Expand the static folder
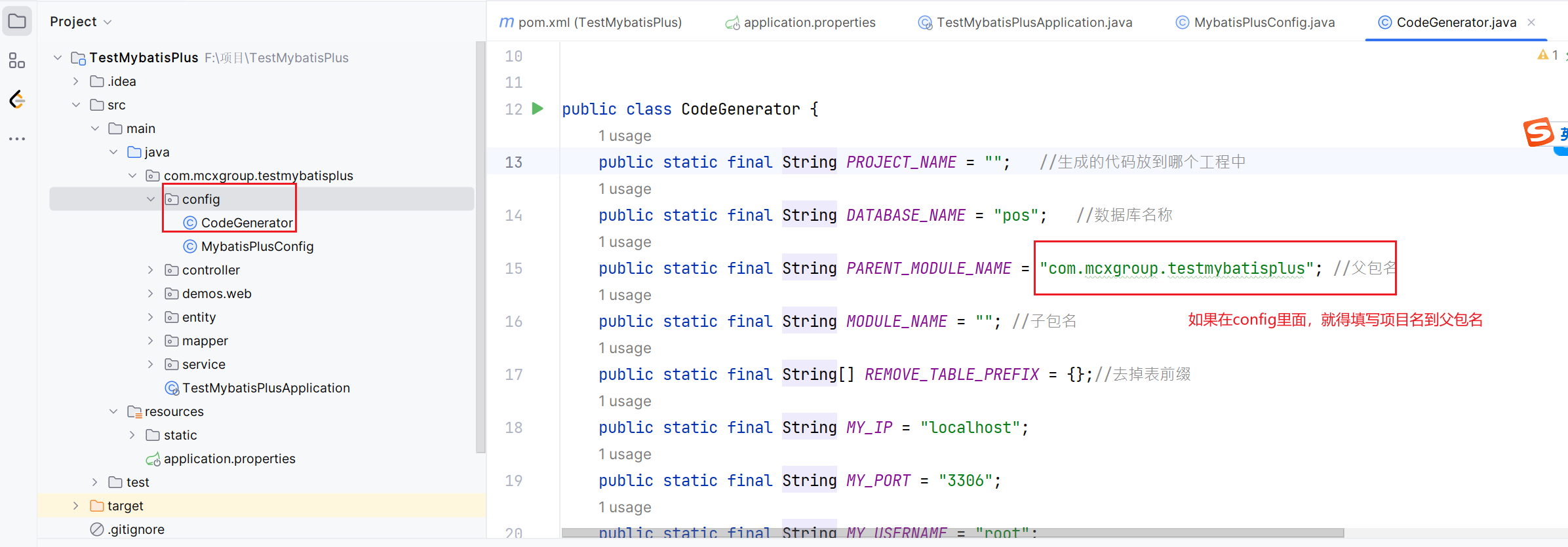 pos(132,435)
